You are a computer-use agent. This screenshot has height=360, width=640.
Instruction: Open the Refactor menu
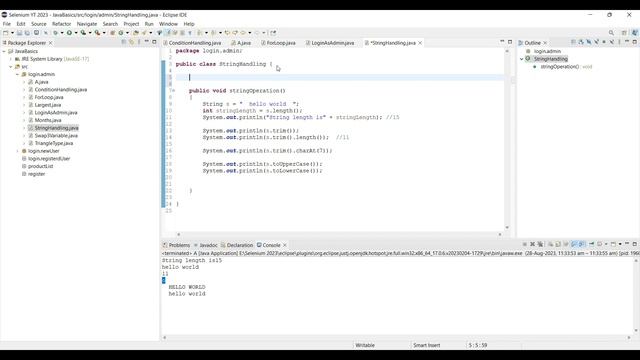pyautogui.click(x=61, y=24)
